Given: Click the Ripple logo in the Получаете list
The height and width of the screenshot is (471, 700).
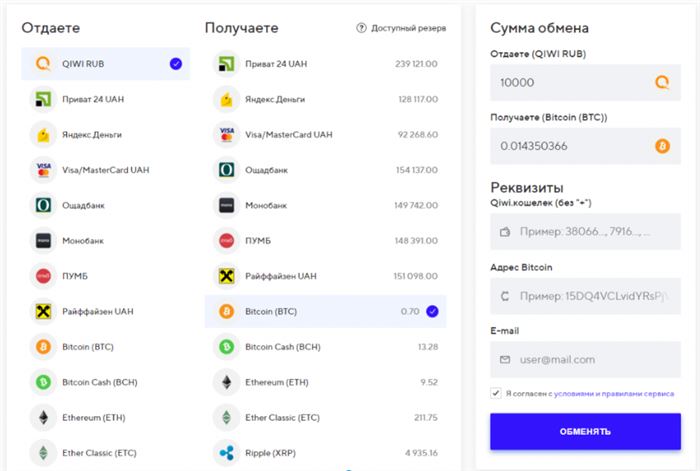Looking at the screenshot, I should coord(226,453).
